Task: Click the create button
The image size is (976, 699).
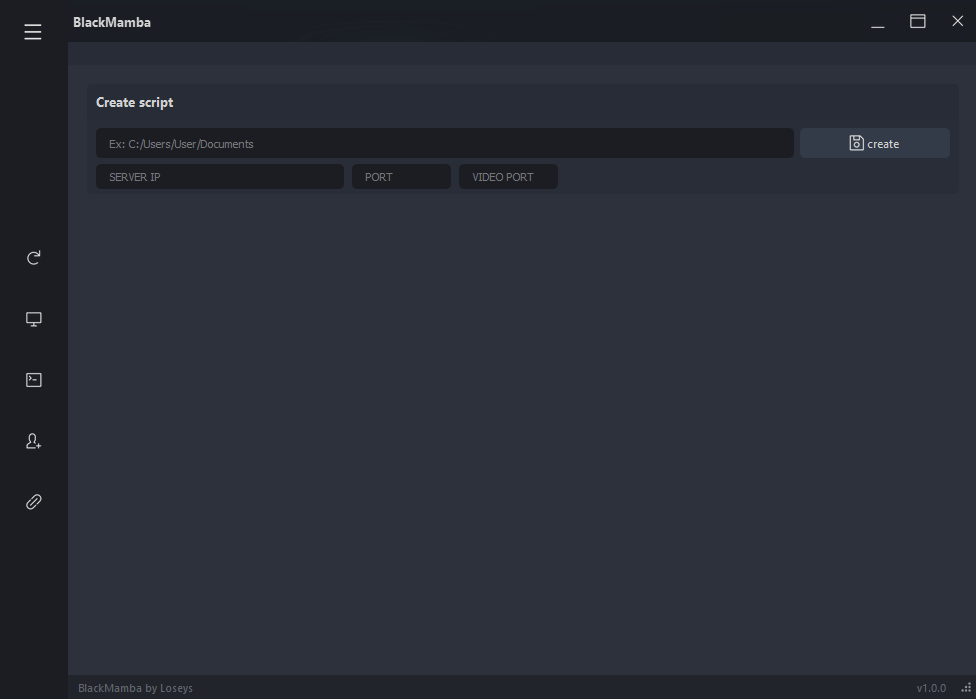Action: [x=875, y=143]
